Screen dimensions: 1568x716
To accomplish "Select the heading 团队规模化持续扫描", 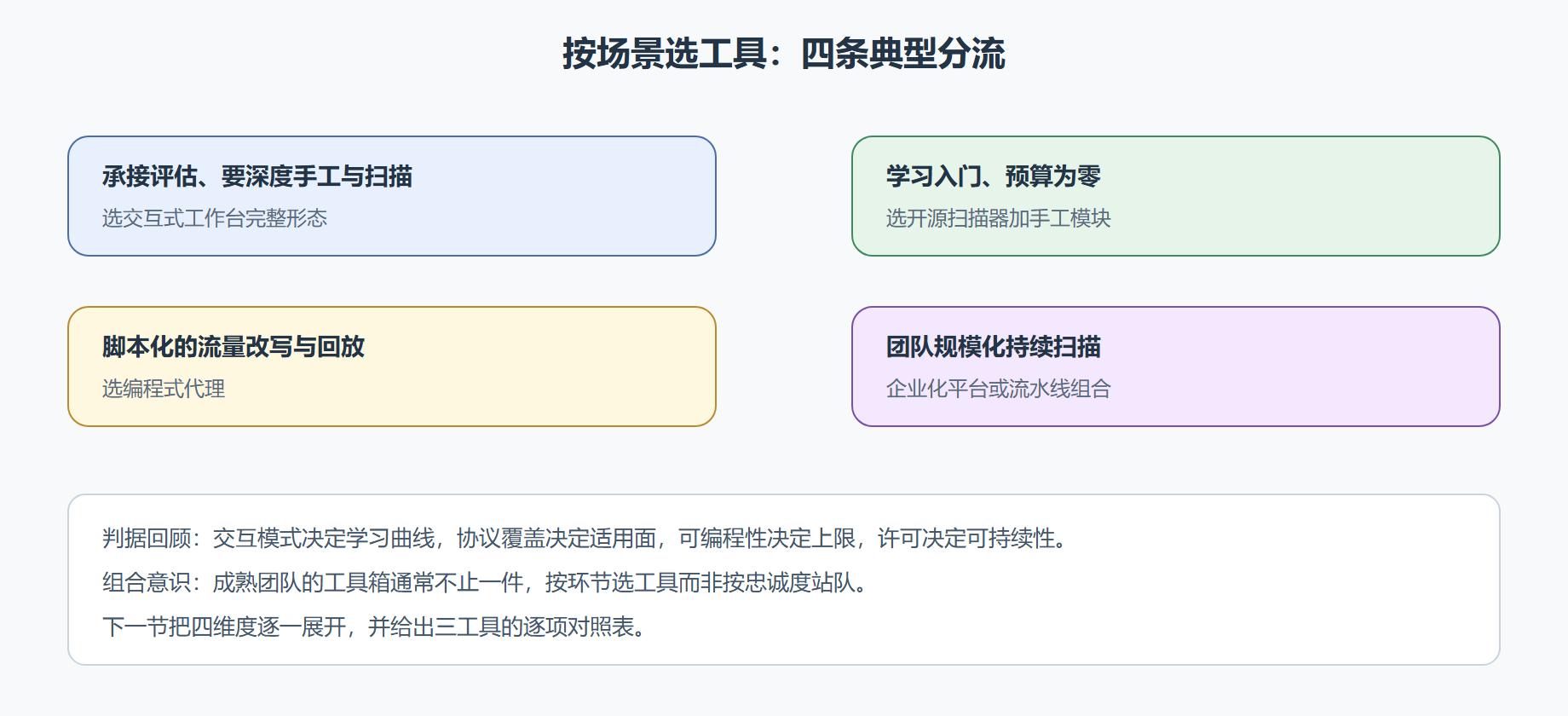I will click(994, 347).
